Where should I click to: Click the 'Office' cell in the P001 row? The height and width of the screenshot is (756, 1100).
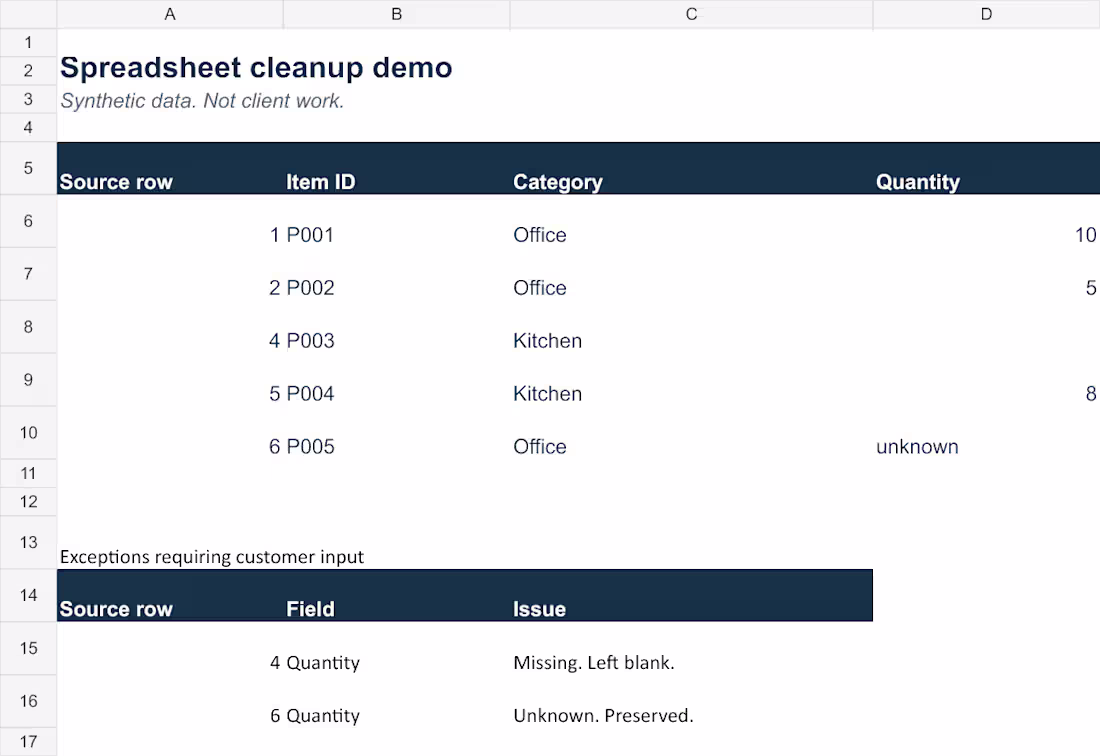point(691,222)
